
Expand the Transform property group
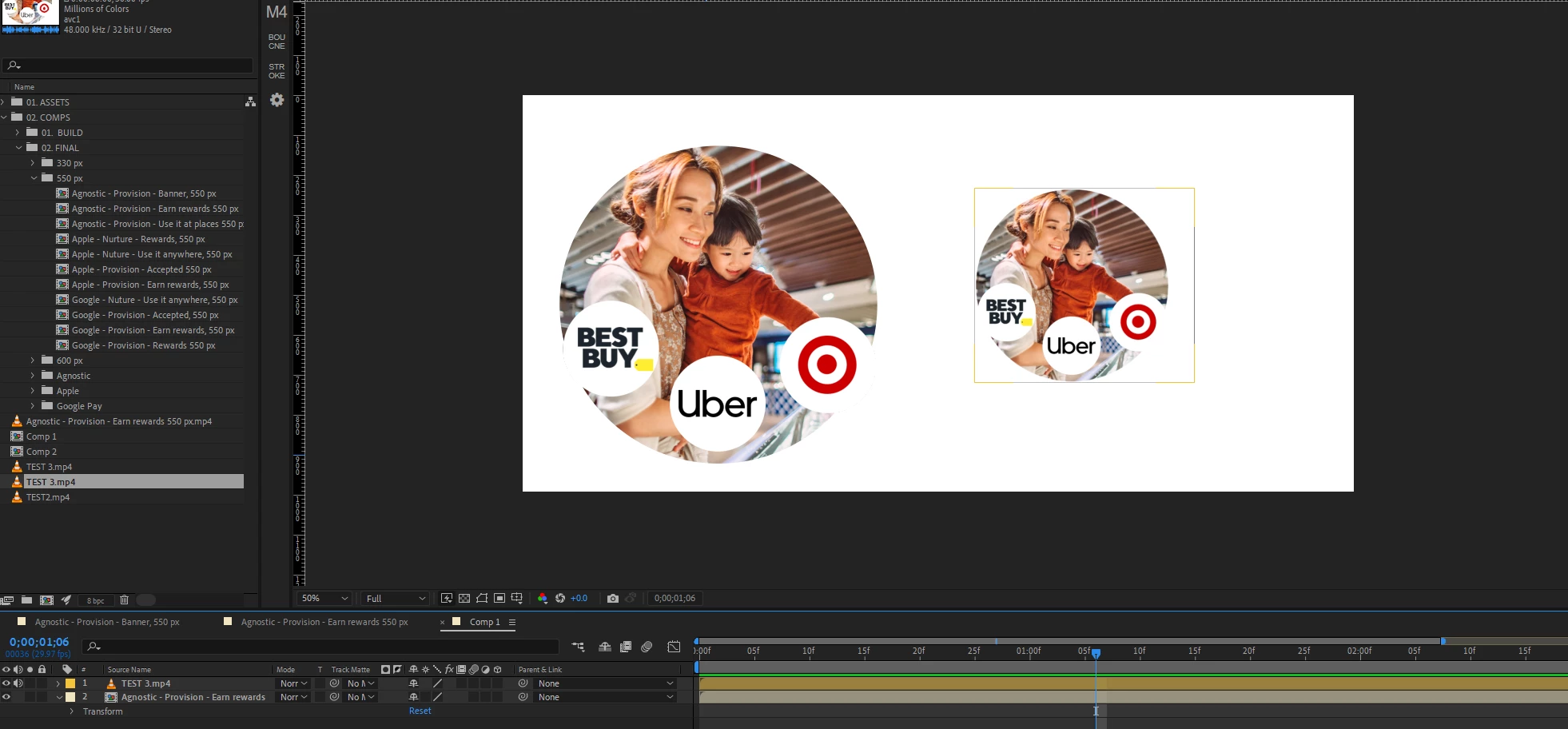point(72,711)
